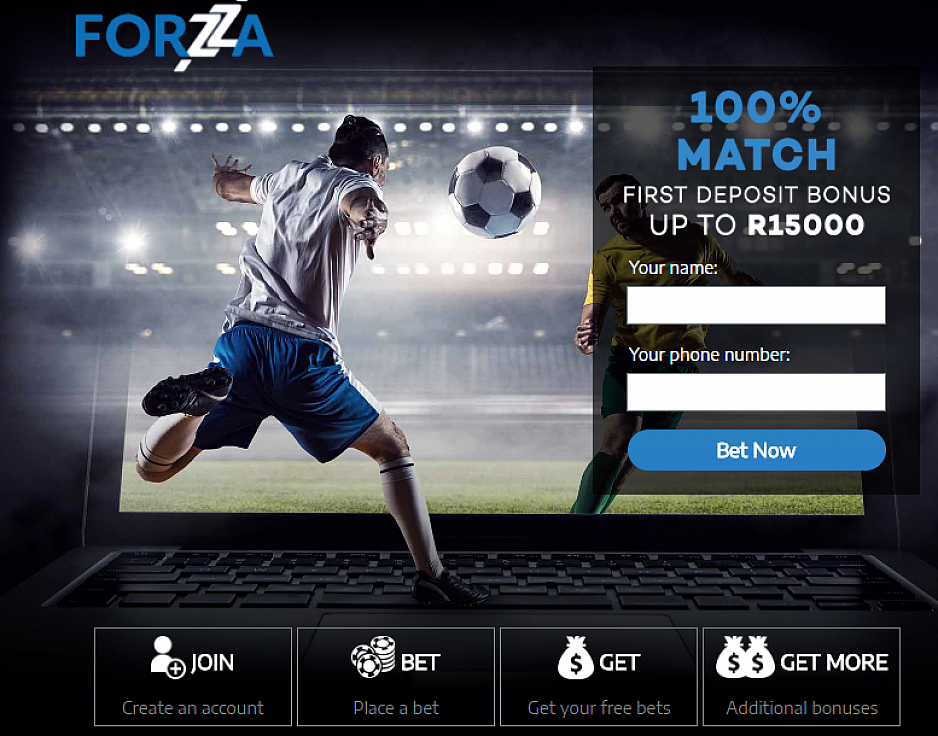Focus the Your name field
The width and height of the screenshot is (938, 736).
(x=756, y=305)
